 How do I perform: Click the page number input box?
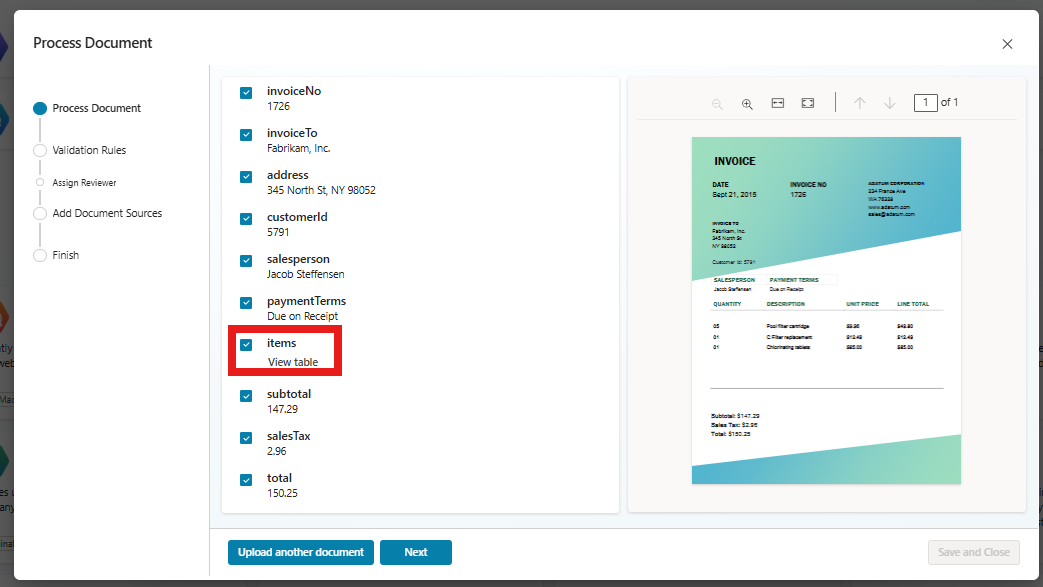coord(925,103)
